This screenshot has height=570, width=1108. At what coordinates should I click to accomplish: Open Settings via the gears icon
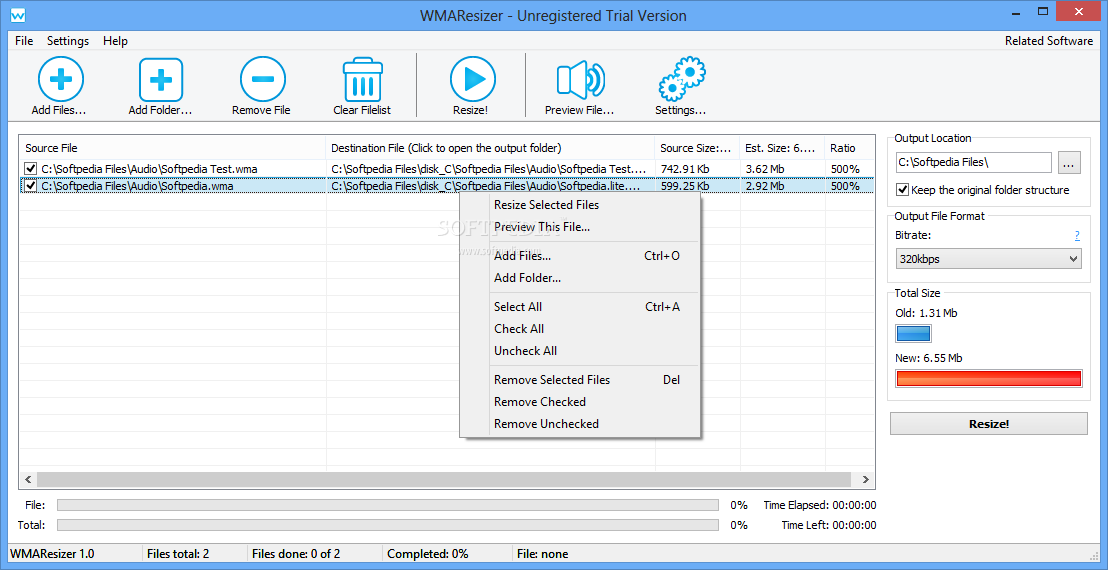pos(681,79)
